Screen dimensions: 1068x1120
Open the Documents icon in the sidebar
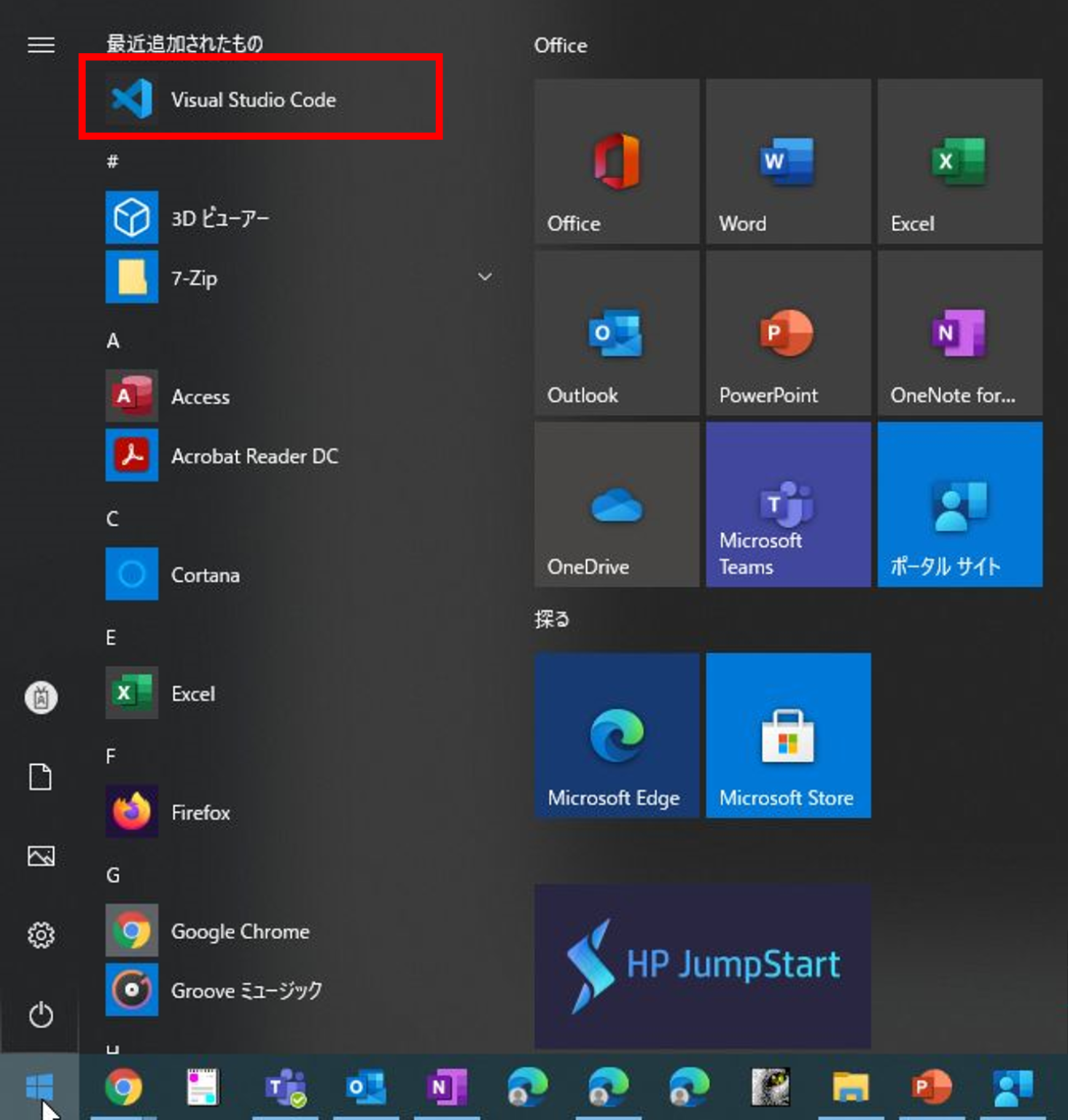[x=40, y=777]
